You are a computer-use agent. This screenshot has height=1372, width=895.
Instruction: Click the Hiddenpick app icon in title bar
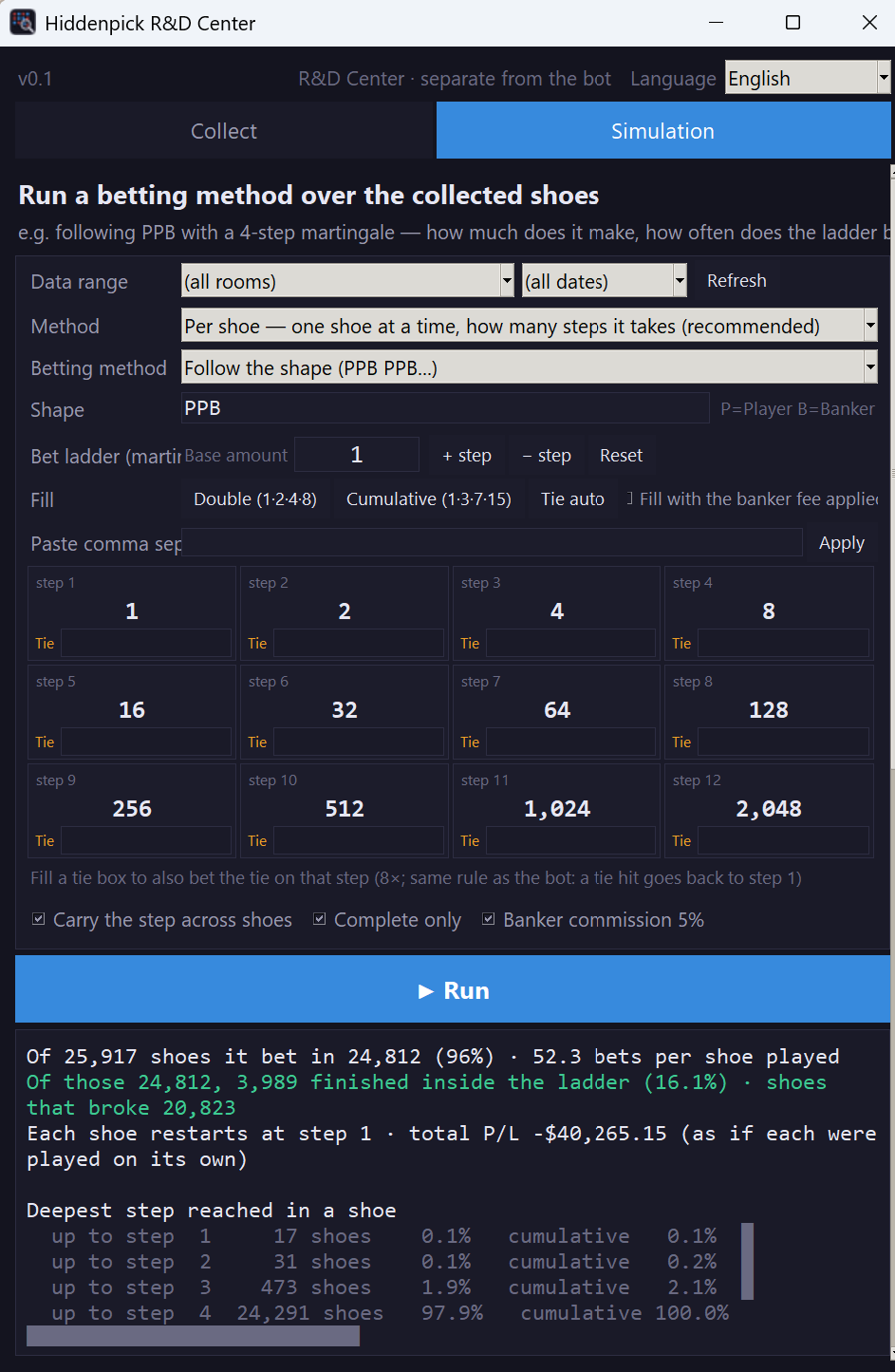(x=23, y=23)
